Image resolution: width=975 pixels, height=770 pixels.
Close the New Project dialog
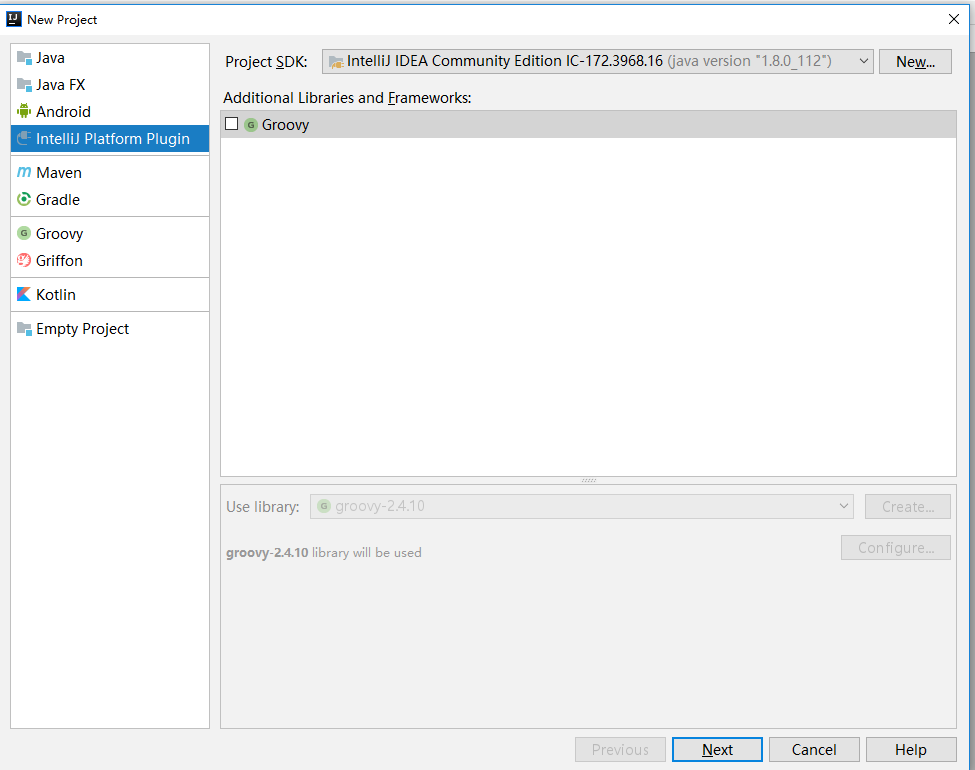954,19
